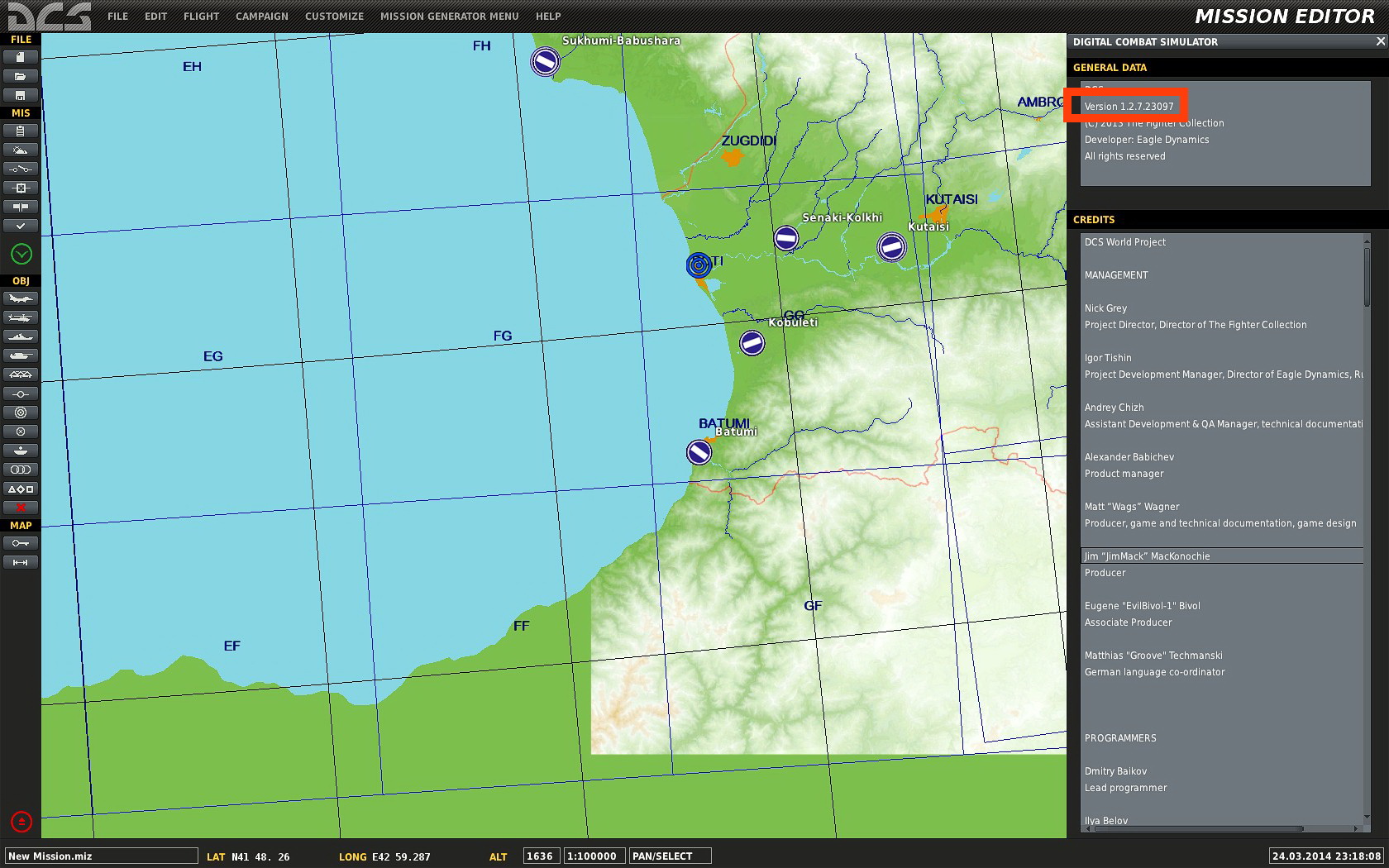This screenshot has height=868, width=1389.
Task: Click the longitude E42 59.287 readout
Action: 401,856
